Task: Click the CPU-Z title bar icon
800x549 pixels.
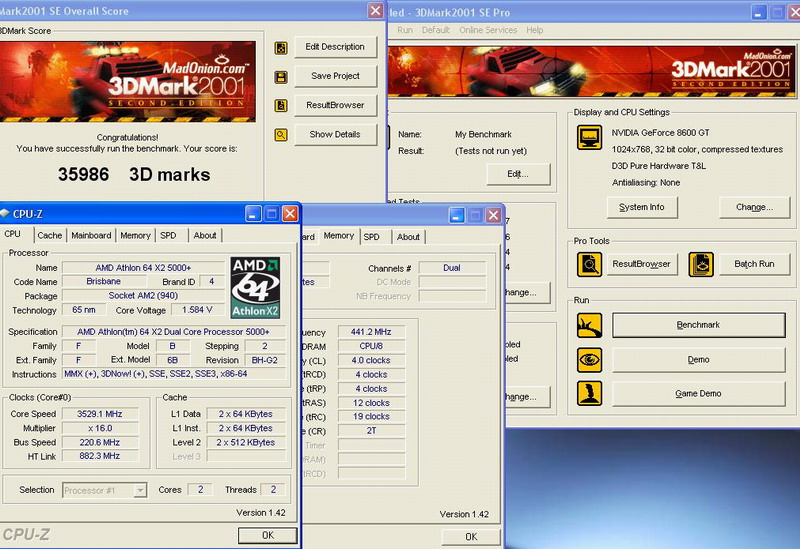Action: tap(5, 213)
